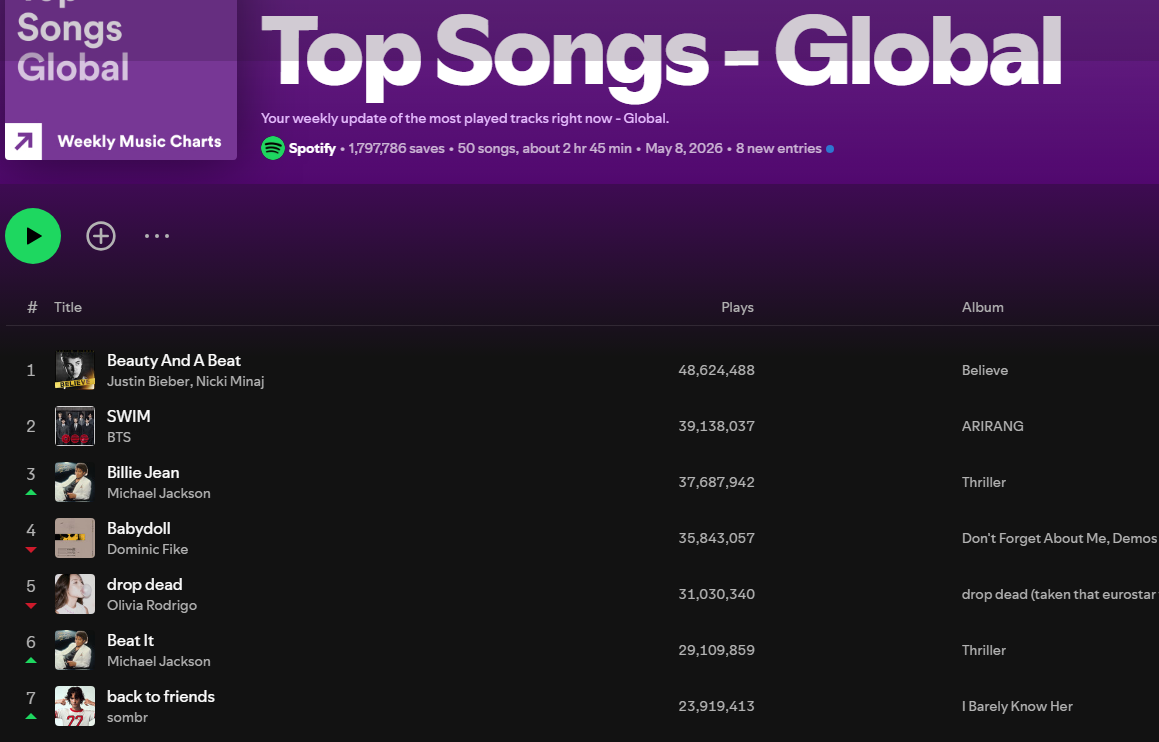The image size is (1159, 742).
Task: Click play count 31,030,340
Action: coord(716,594)
